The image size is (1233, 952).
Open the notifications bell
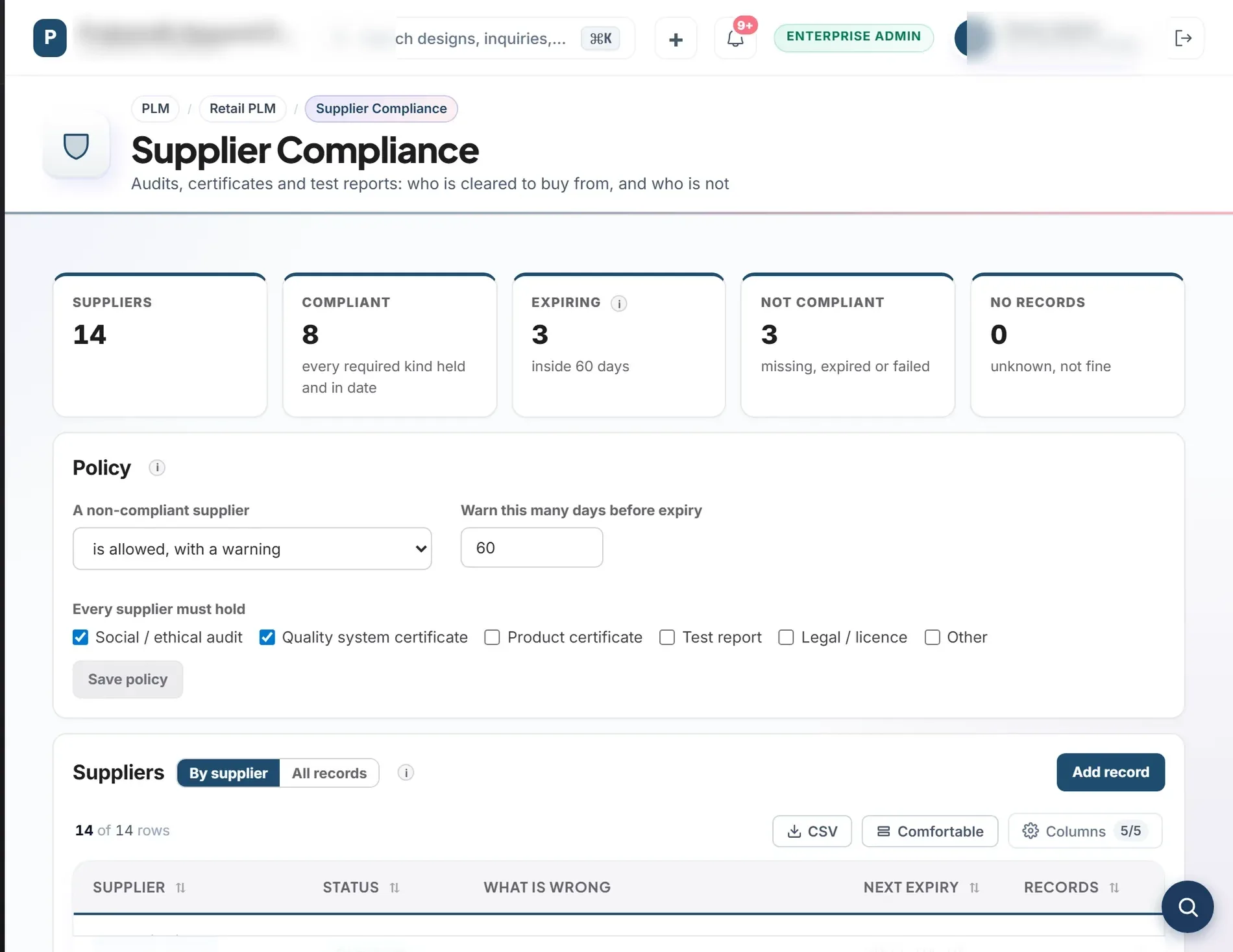tap(735, 39)
